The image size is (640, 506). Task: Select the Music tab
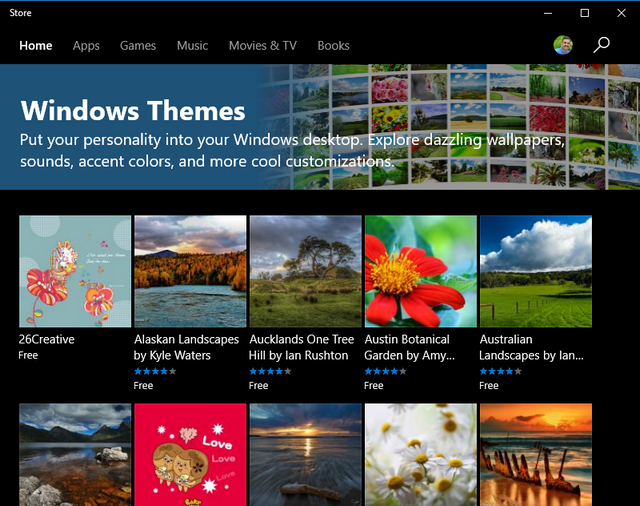pyautogui.click(x=192, y=45)
